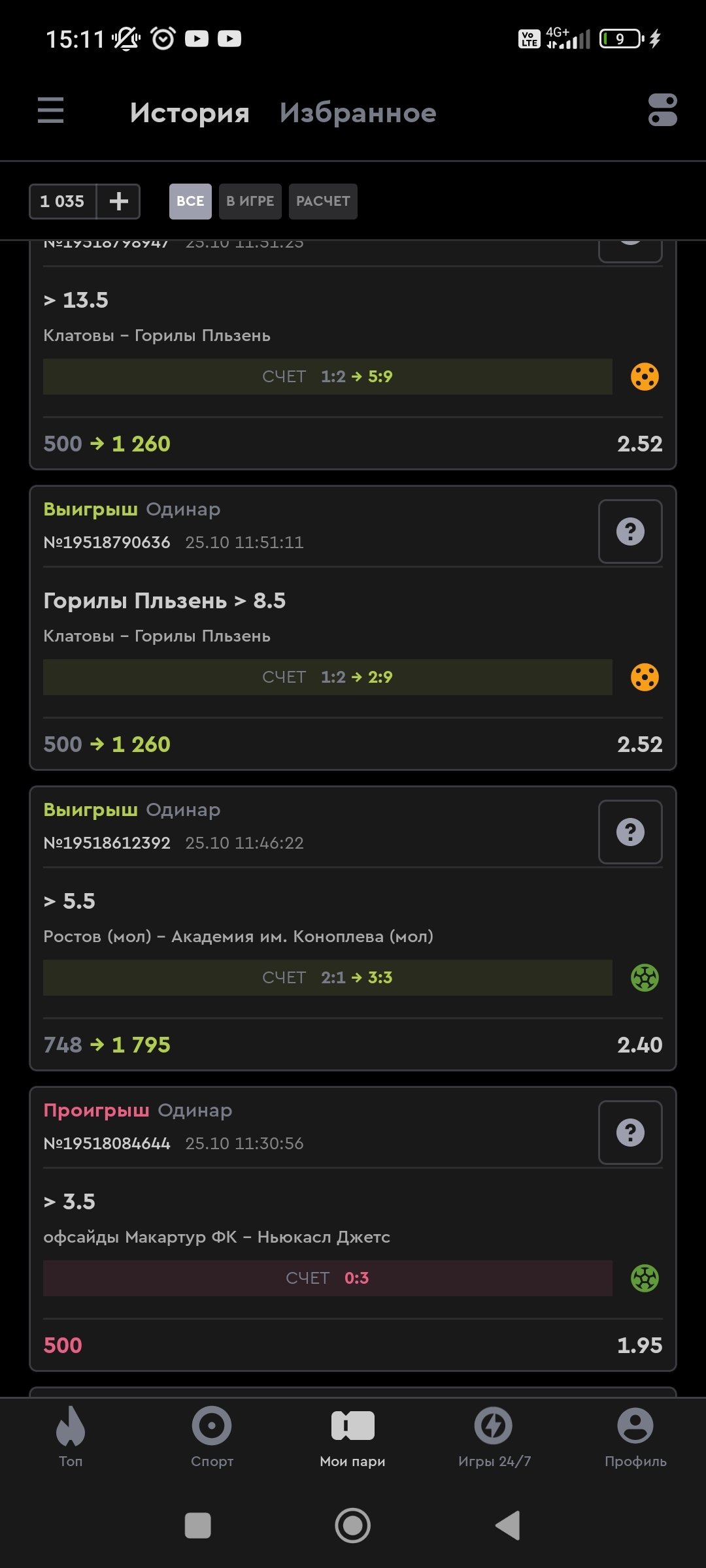The width and height of the screenshot is (706, 1568).
Task: Tap the plus button to add balance
Action: coord(118,201)
